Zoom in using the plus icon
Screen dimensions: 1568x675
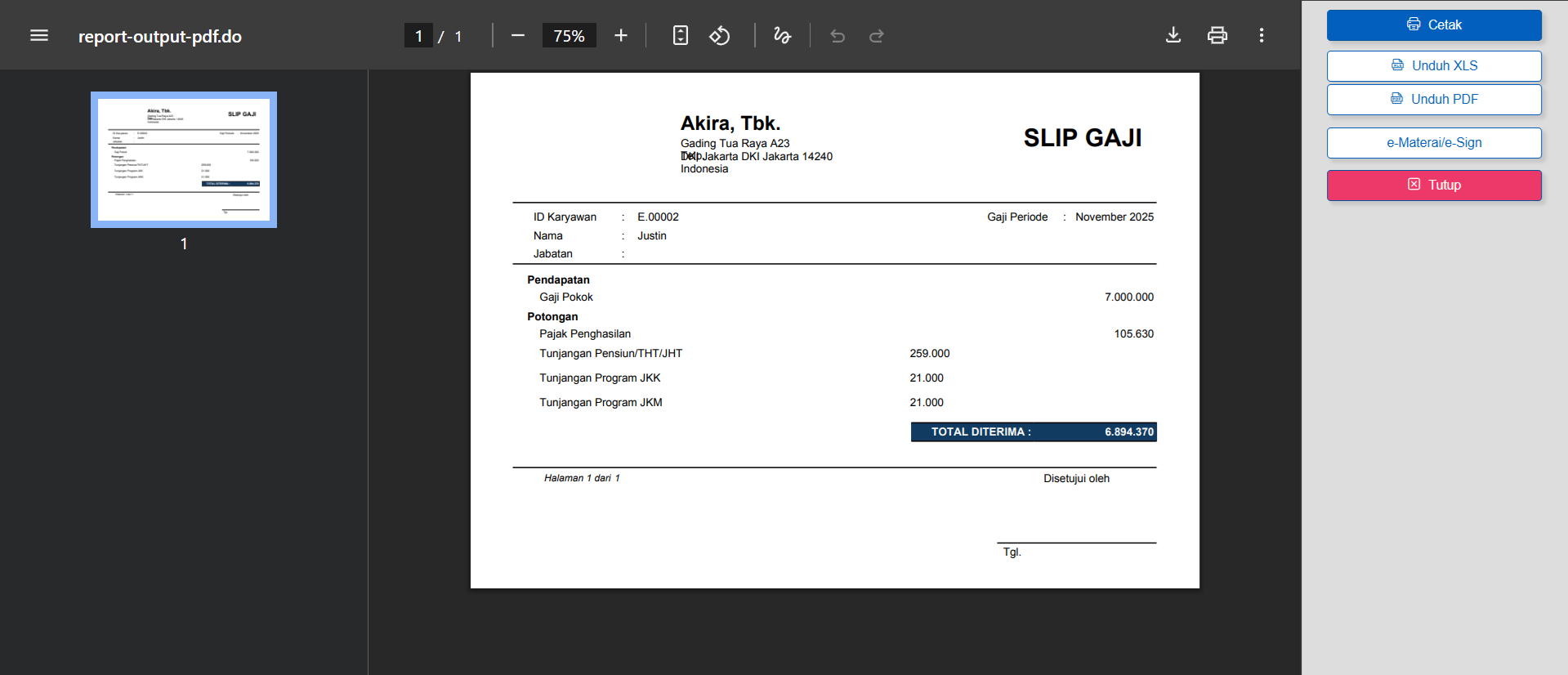(621, 36)
